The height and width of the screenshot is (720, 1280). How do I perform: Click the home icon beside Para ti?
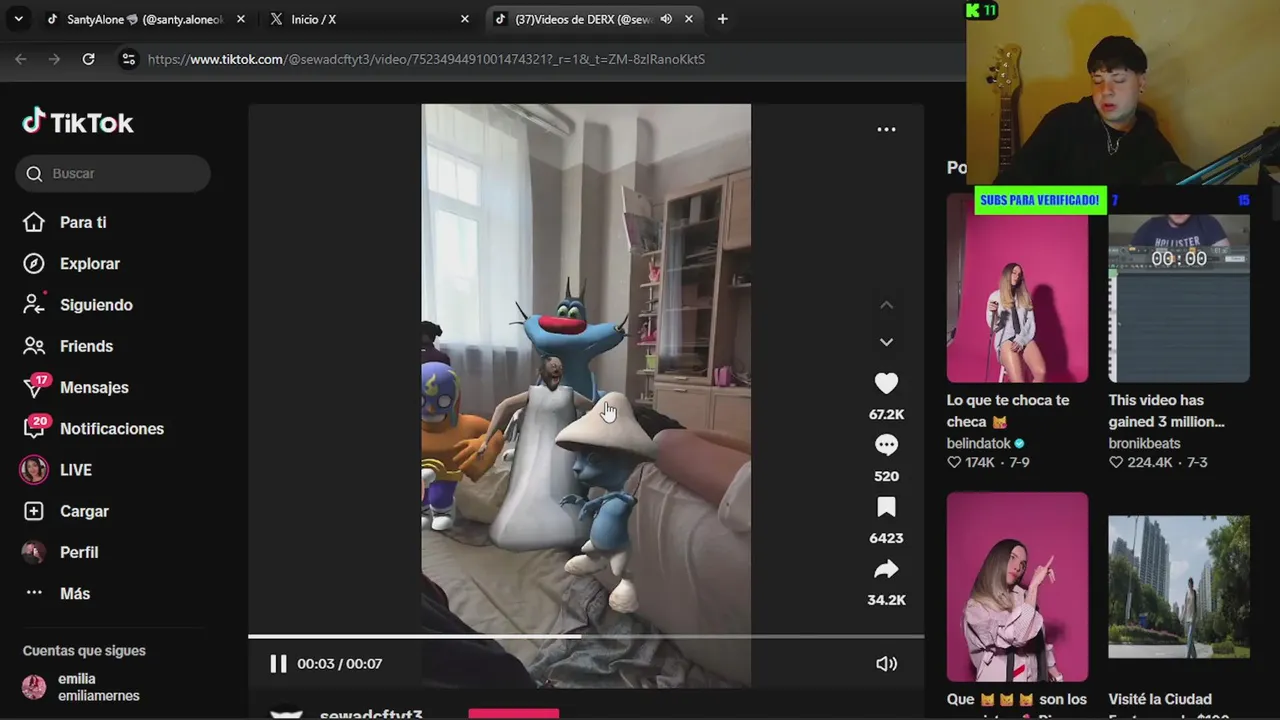pos(34,222)
